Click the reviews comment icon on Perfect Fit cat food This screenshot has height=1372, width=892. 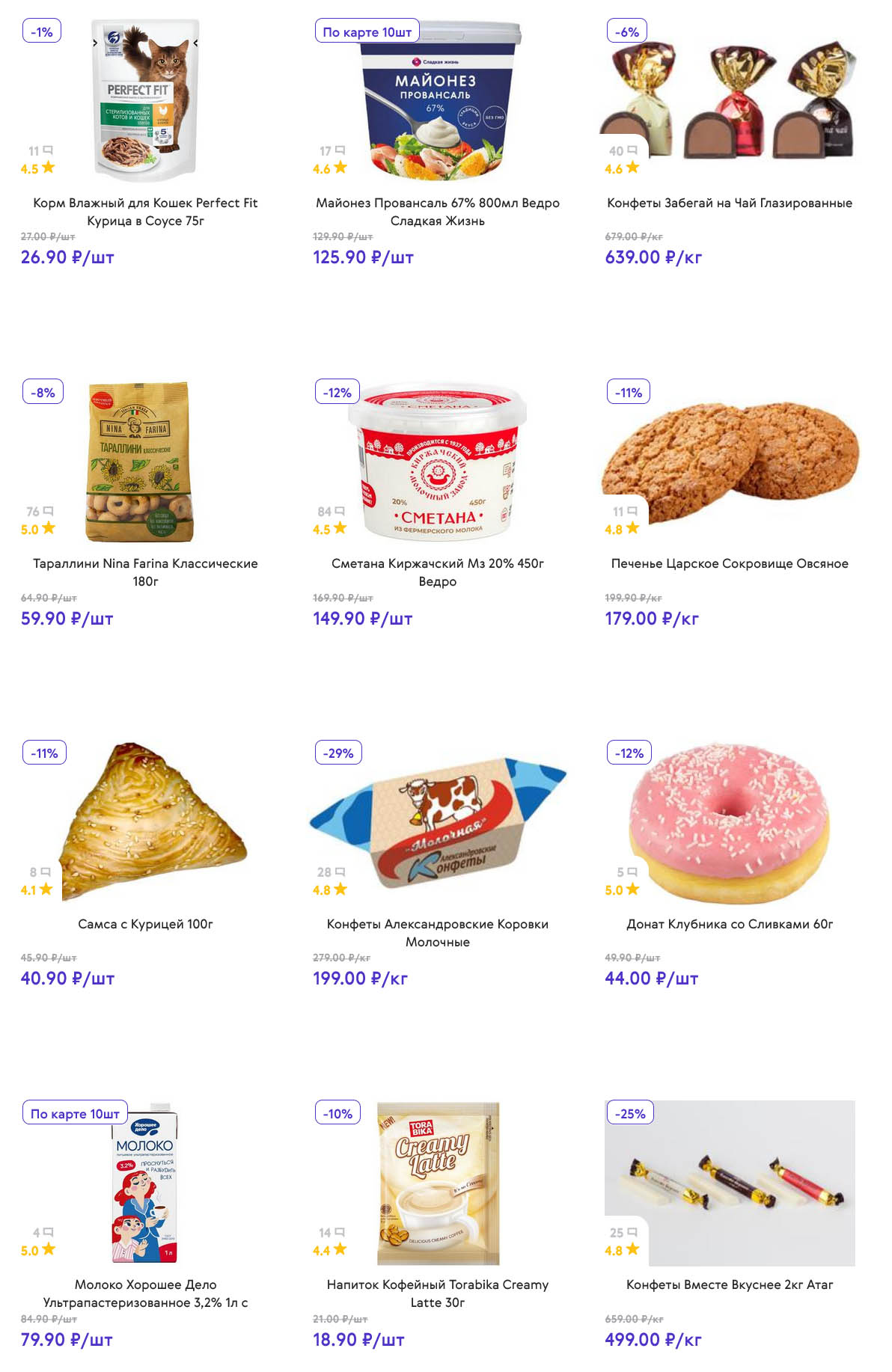pos(48,150)
